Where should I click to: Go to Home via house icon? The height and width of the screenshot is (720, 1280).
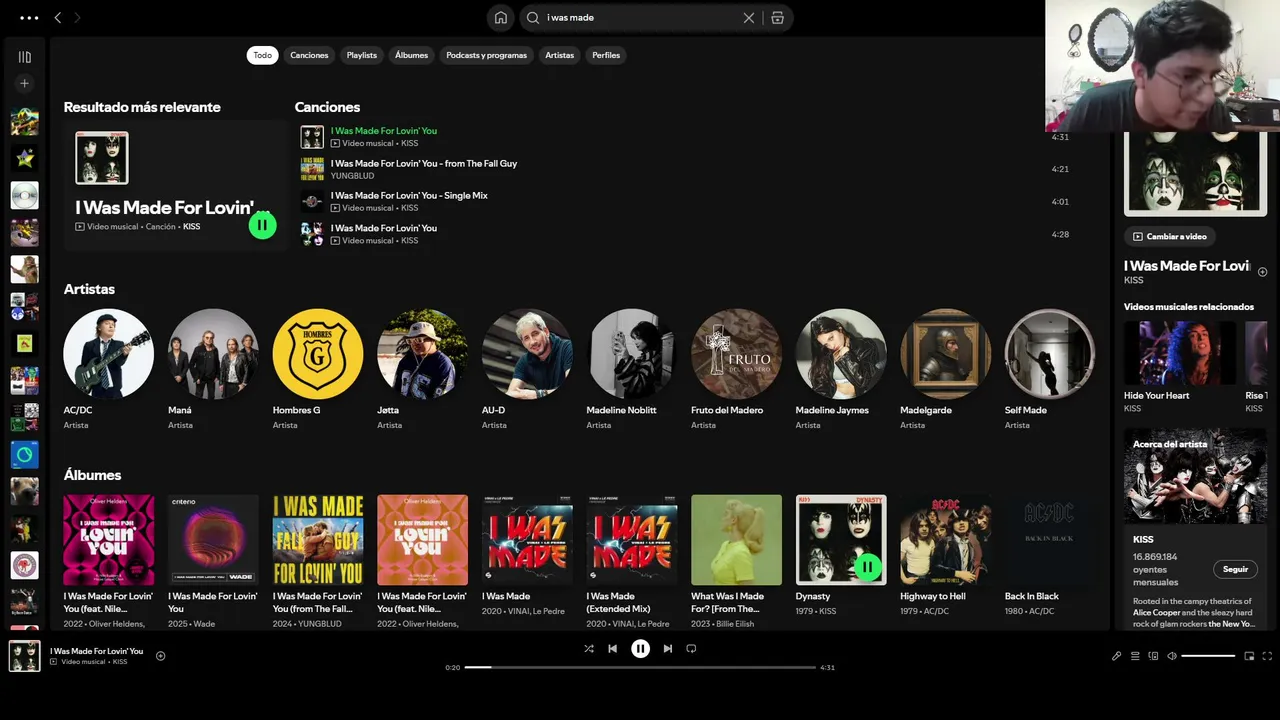point(501,18)
